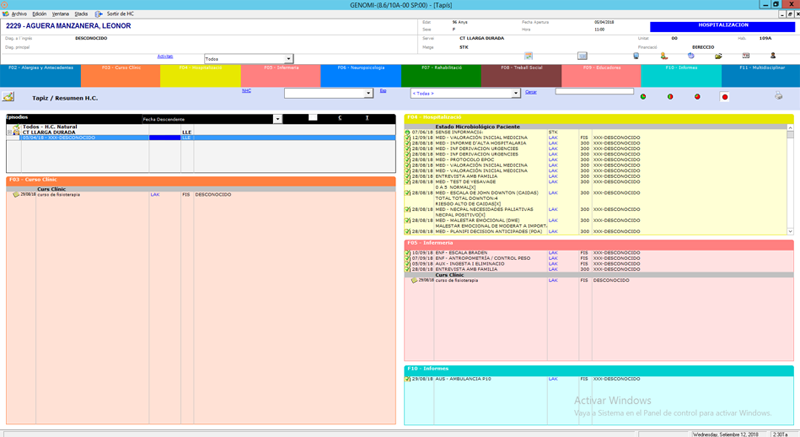Click the calendar icon under Hora field

[x=528, y=56]
